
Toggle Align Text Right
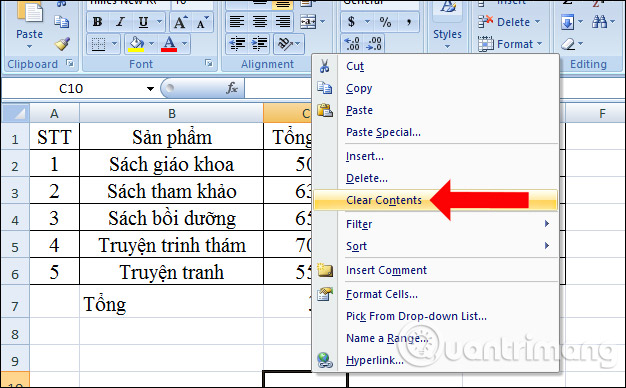tap(283, 22)
